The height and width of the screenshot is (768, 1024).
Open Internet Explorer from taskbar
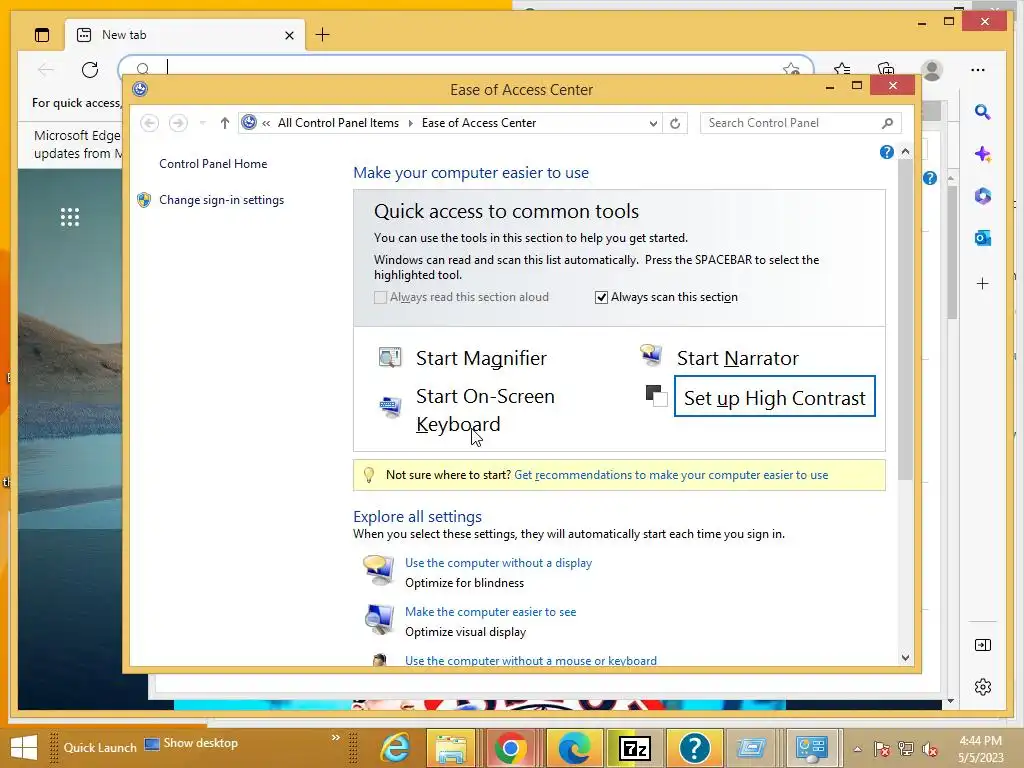[395, 748]
